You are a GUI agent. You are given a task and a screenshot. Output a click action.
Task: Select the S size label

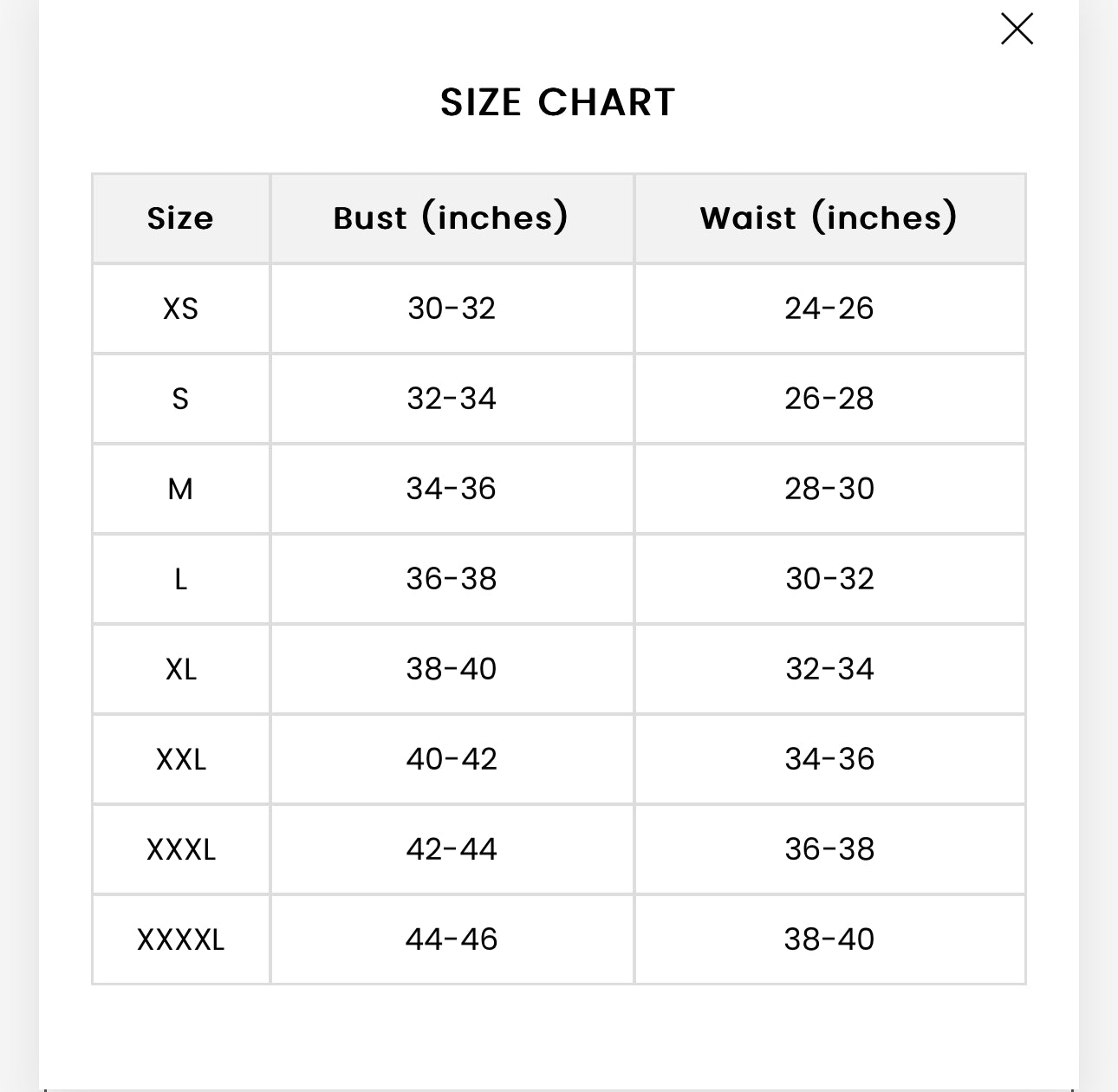(180, 398)
